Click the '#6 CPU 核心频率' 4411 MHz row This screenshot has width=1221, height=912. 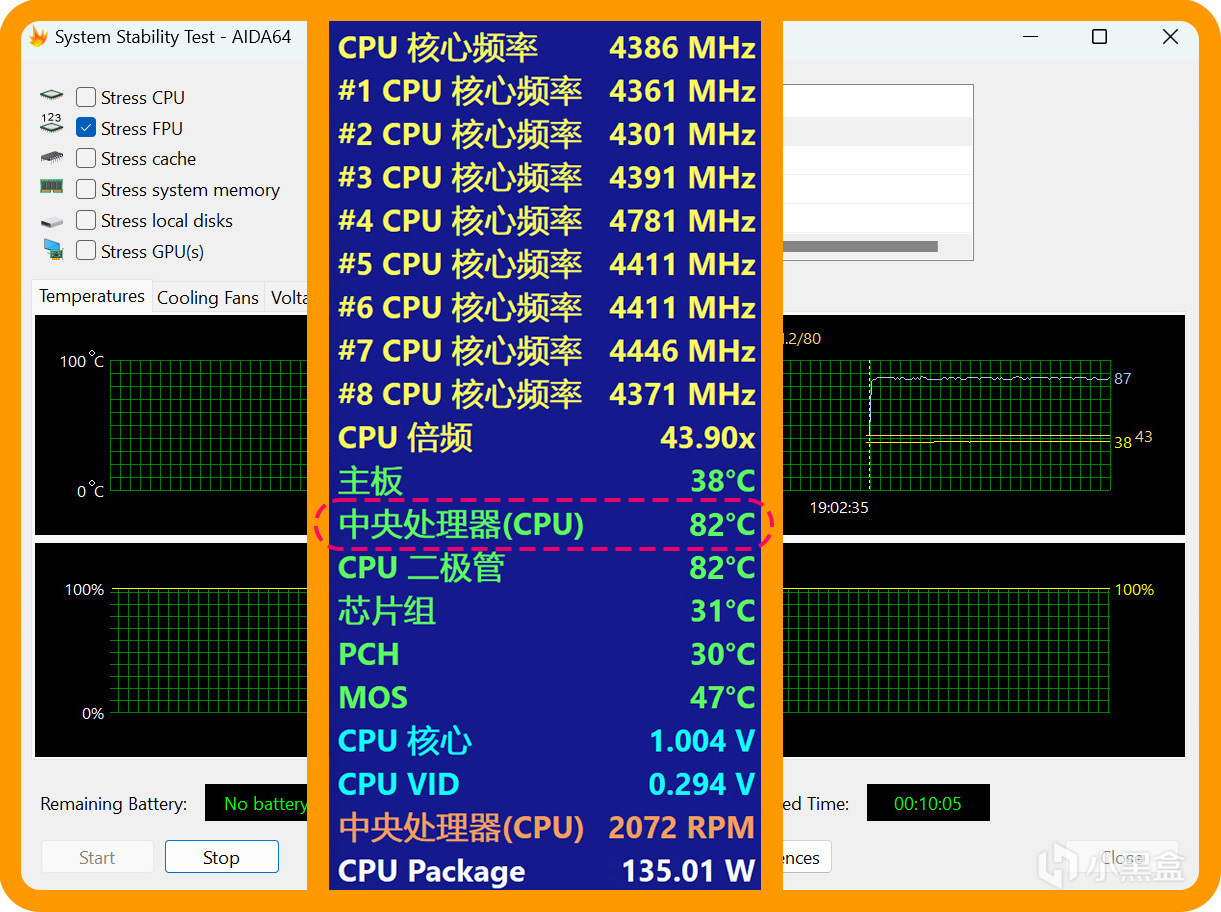tap(546, 307)
